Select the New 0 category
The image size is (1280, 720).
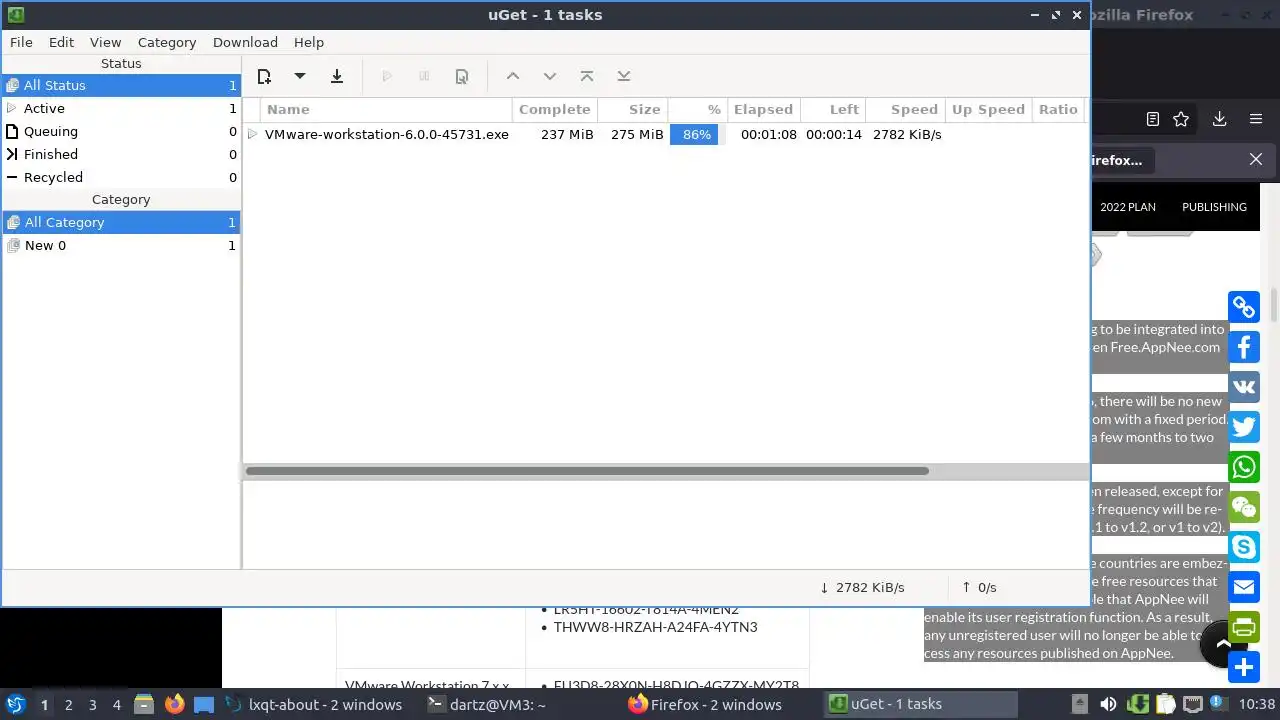(x=121, y=245)
